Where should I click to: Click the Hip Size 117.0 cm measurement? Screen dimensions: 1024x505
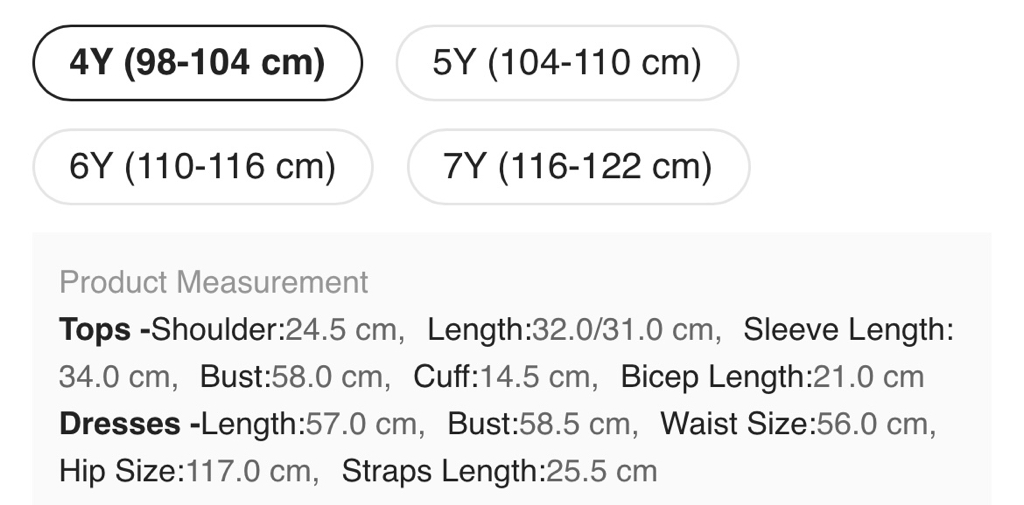187,470
